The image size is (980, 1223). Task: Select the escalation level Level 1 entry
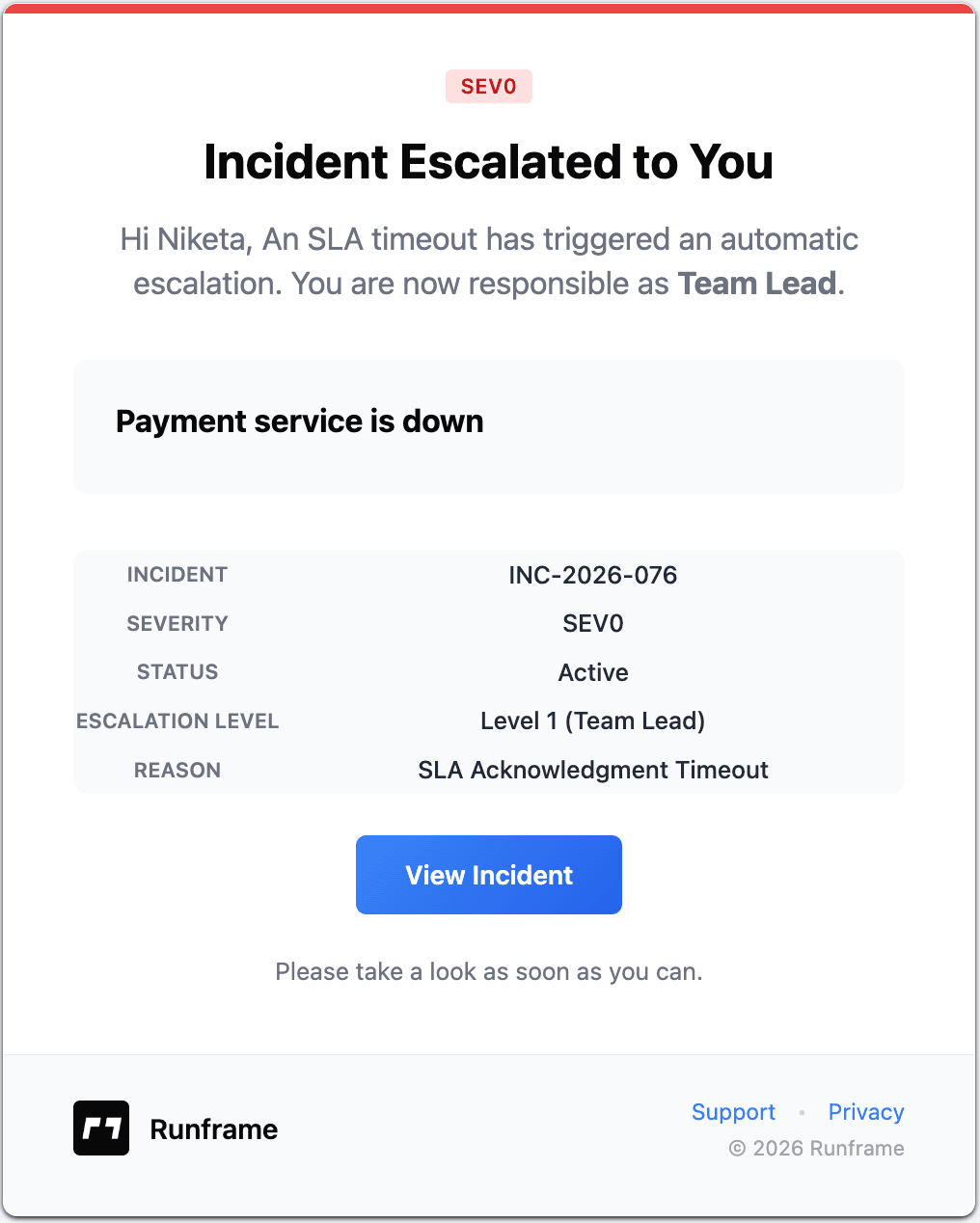point(592,720)
